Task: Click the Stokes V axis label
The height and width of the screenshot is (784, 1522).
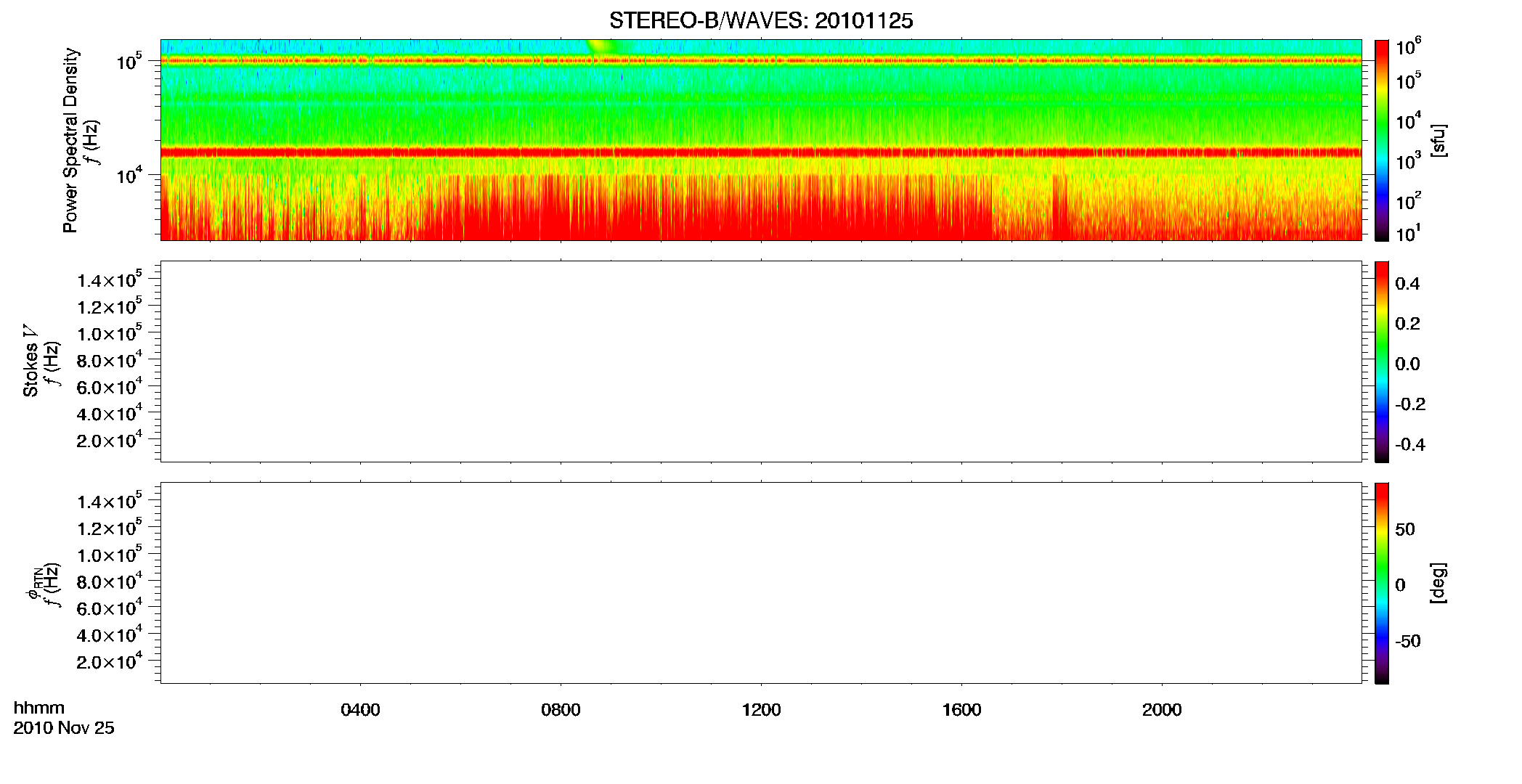Action: (x=30, y=360)
